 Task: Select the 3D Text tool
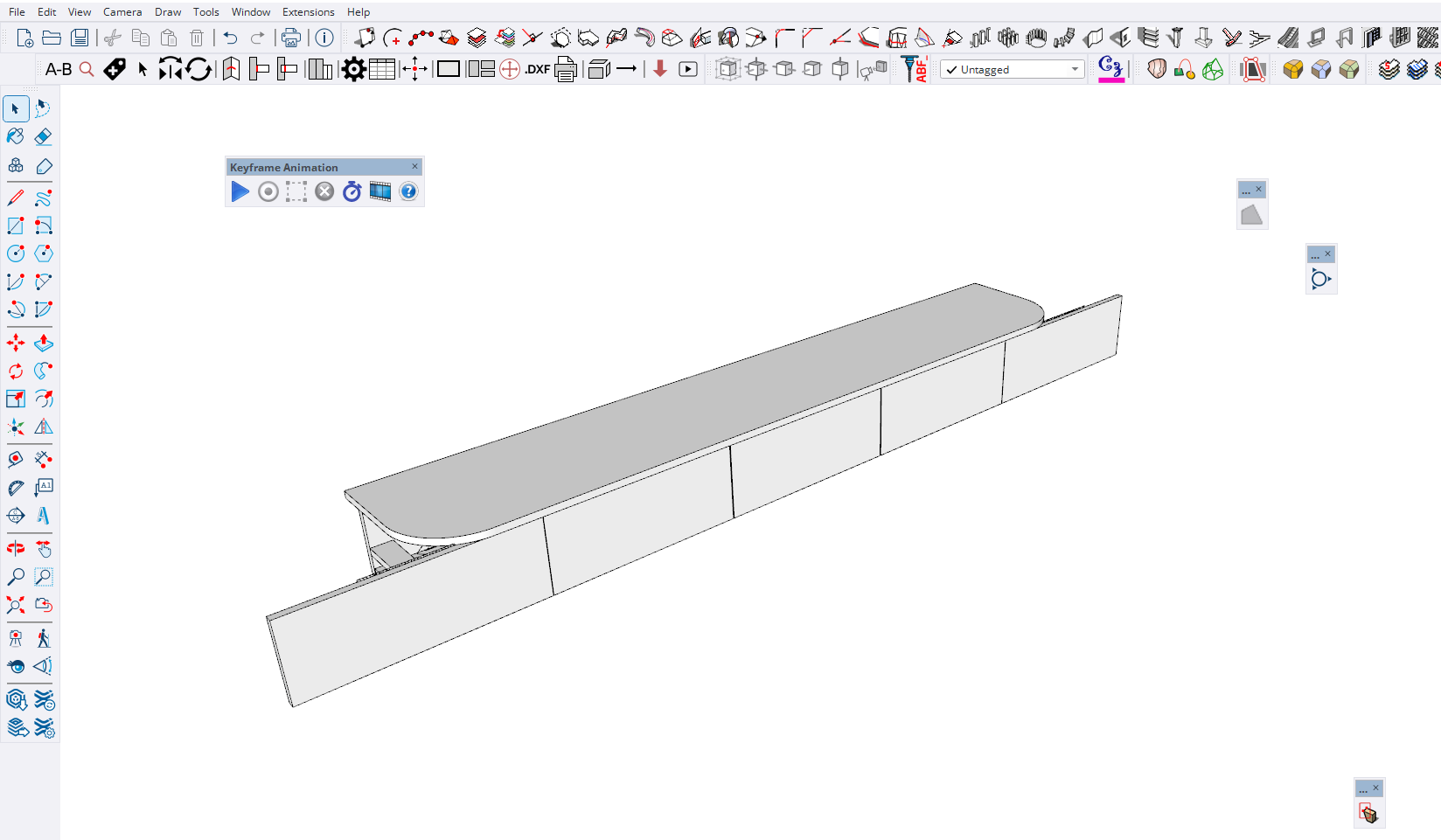point(43,516)
